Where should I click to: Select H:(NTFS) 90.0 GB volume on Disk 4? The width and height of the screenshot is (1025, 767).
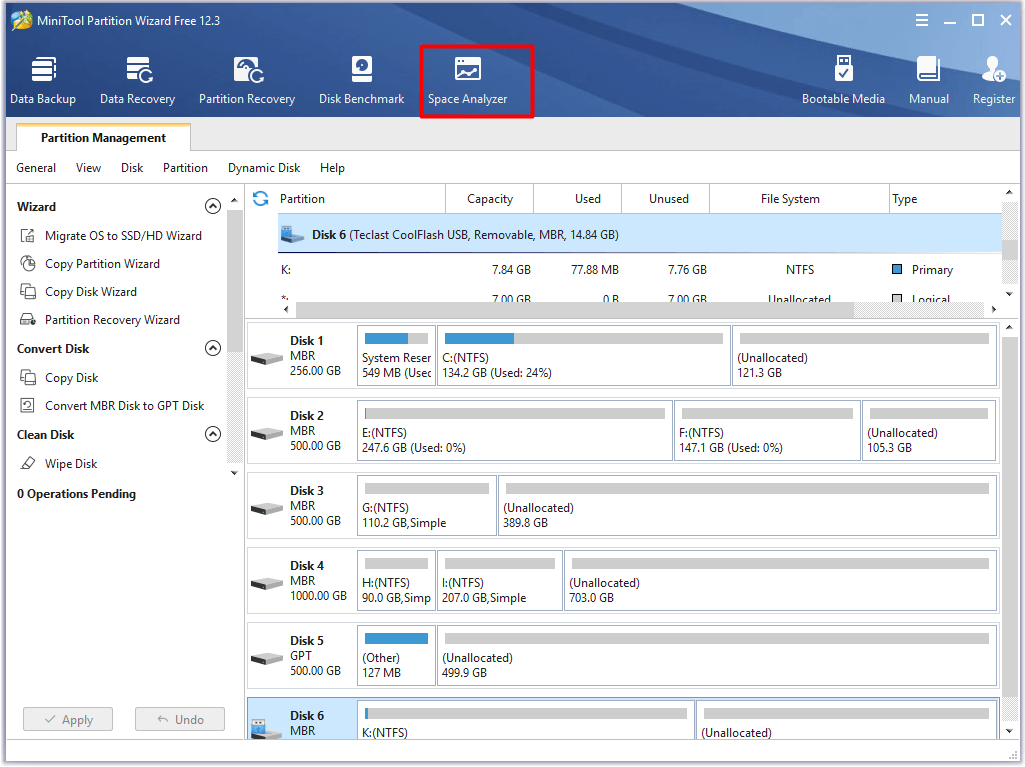(x=397, y=581)
